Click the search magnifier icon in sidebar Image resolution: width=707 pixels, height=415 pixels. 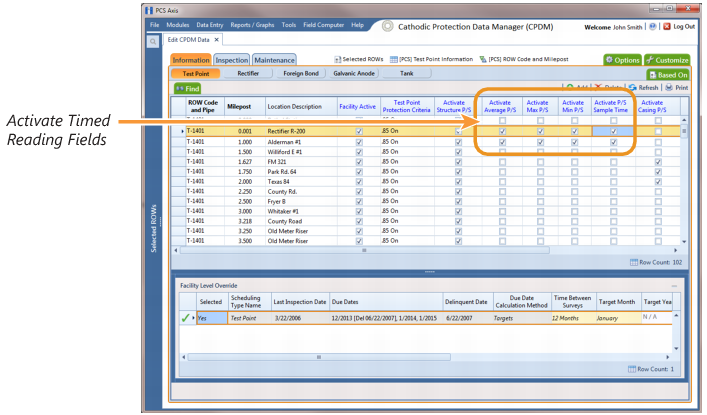153,42
